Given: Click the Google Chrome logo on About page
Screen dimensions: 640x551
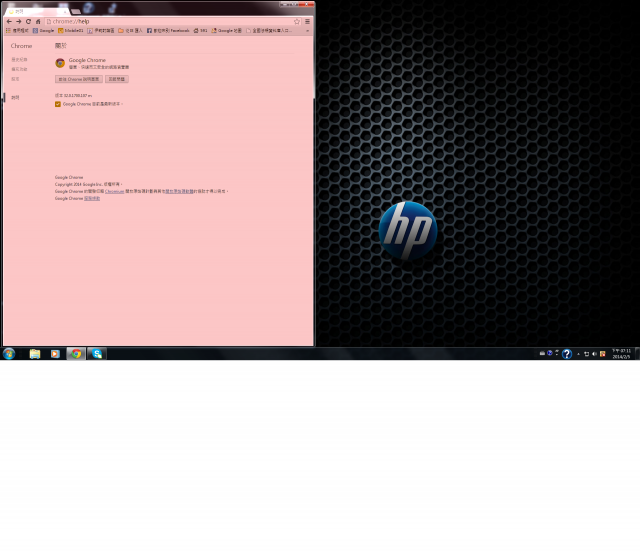Looking at the screenshot, I should coord(60,63).
